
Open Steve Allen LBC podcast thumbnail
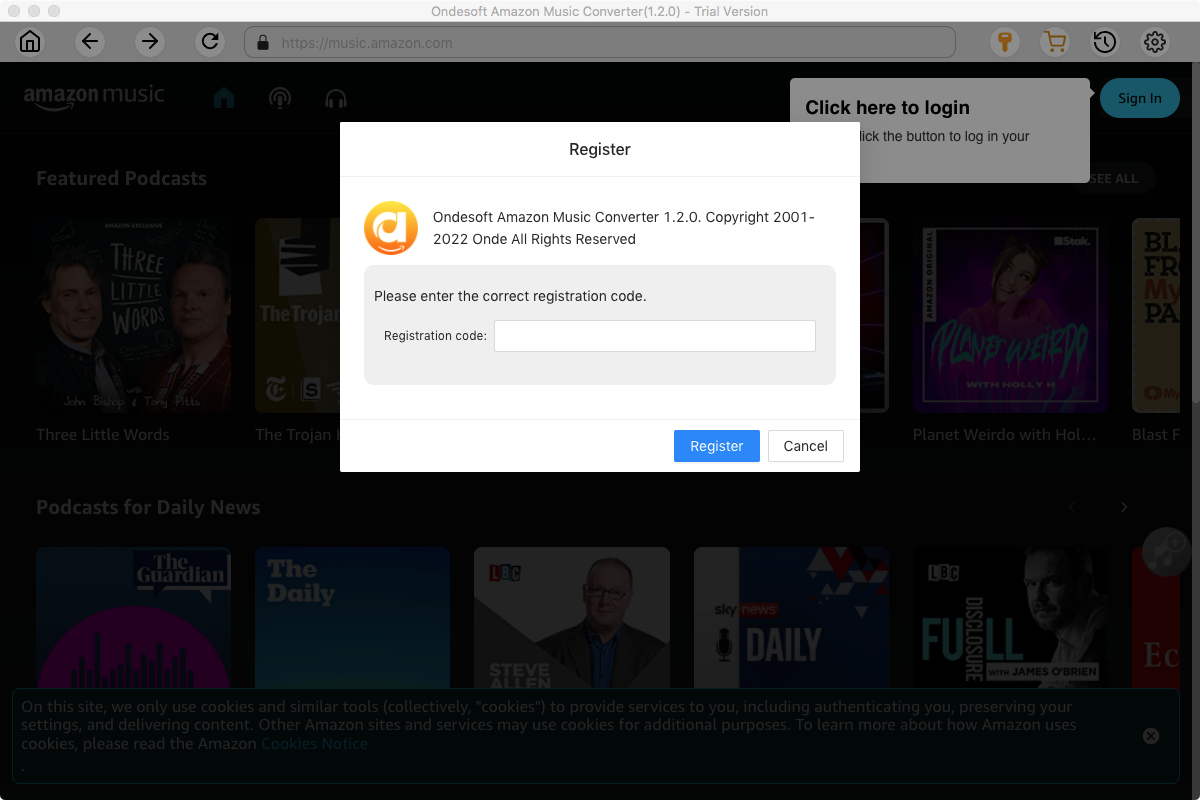(572, 618)
